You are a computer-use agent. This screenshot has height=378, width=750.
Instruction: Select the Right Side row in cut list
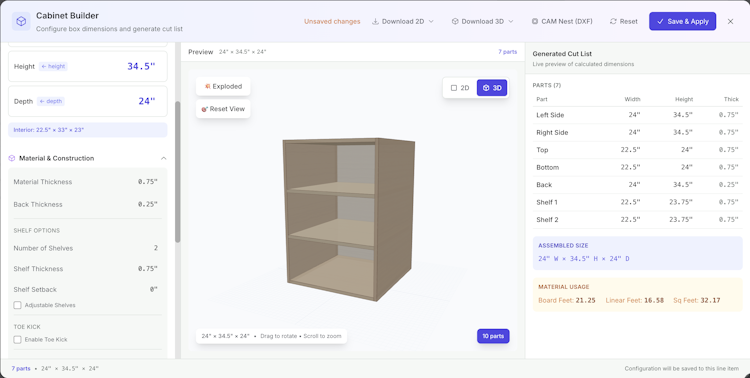pyautogui.click(x=637, y=133)
